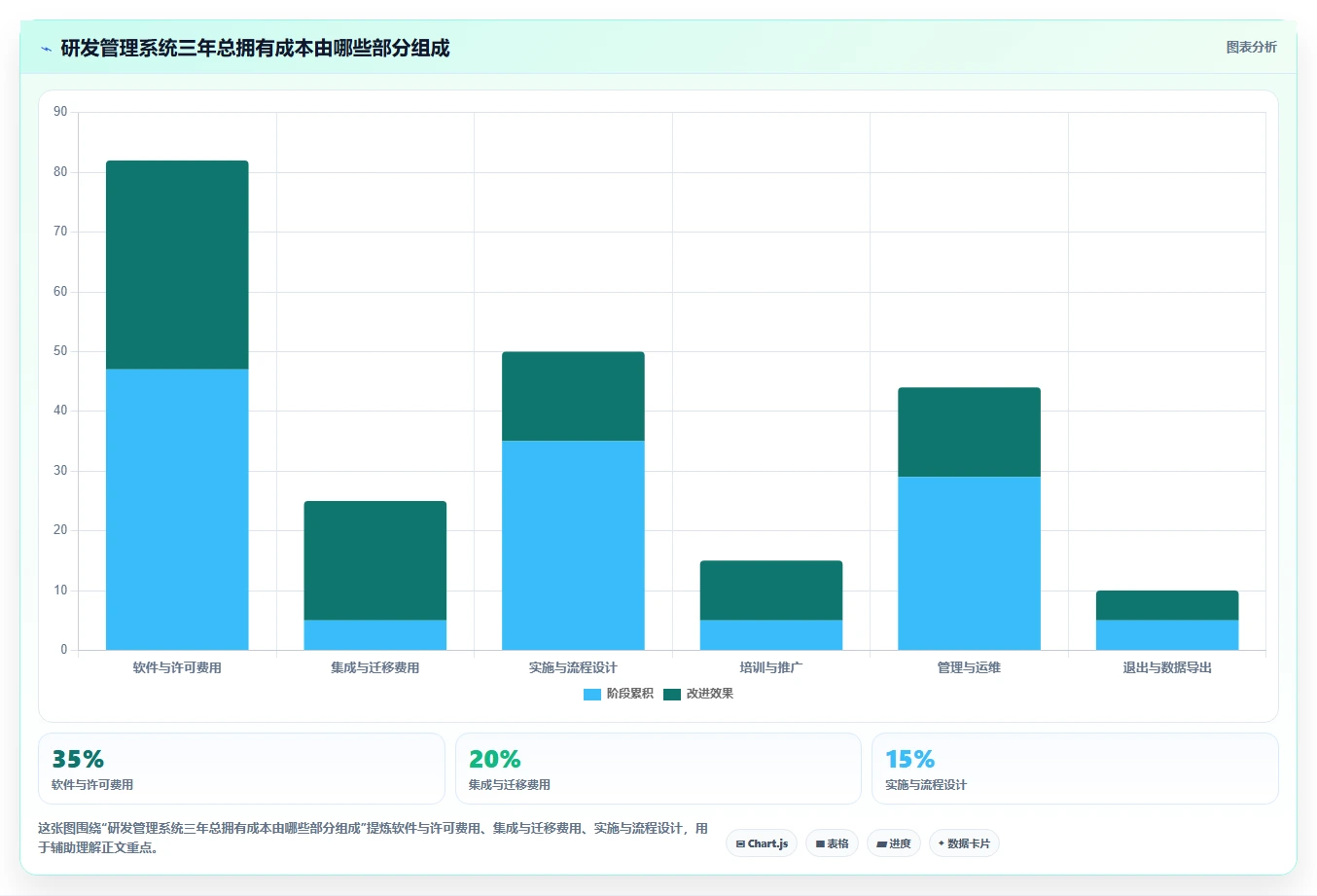Click the 20% 集成与迁移费用 stat card
This screenshot has height=896, width=1317.
(658, 769)
